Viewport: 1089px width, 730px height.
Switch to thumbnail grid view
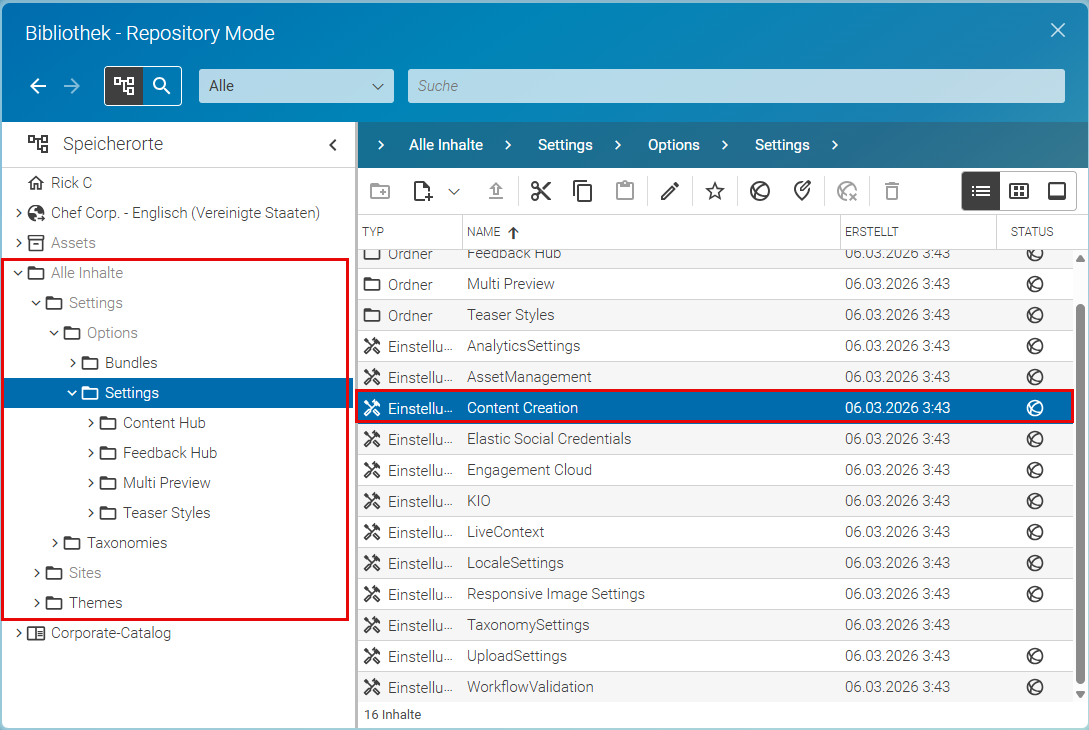1019,191
